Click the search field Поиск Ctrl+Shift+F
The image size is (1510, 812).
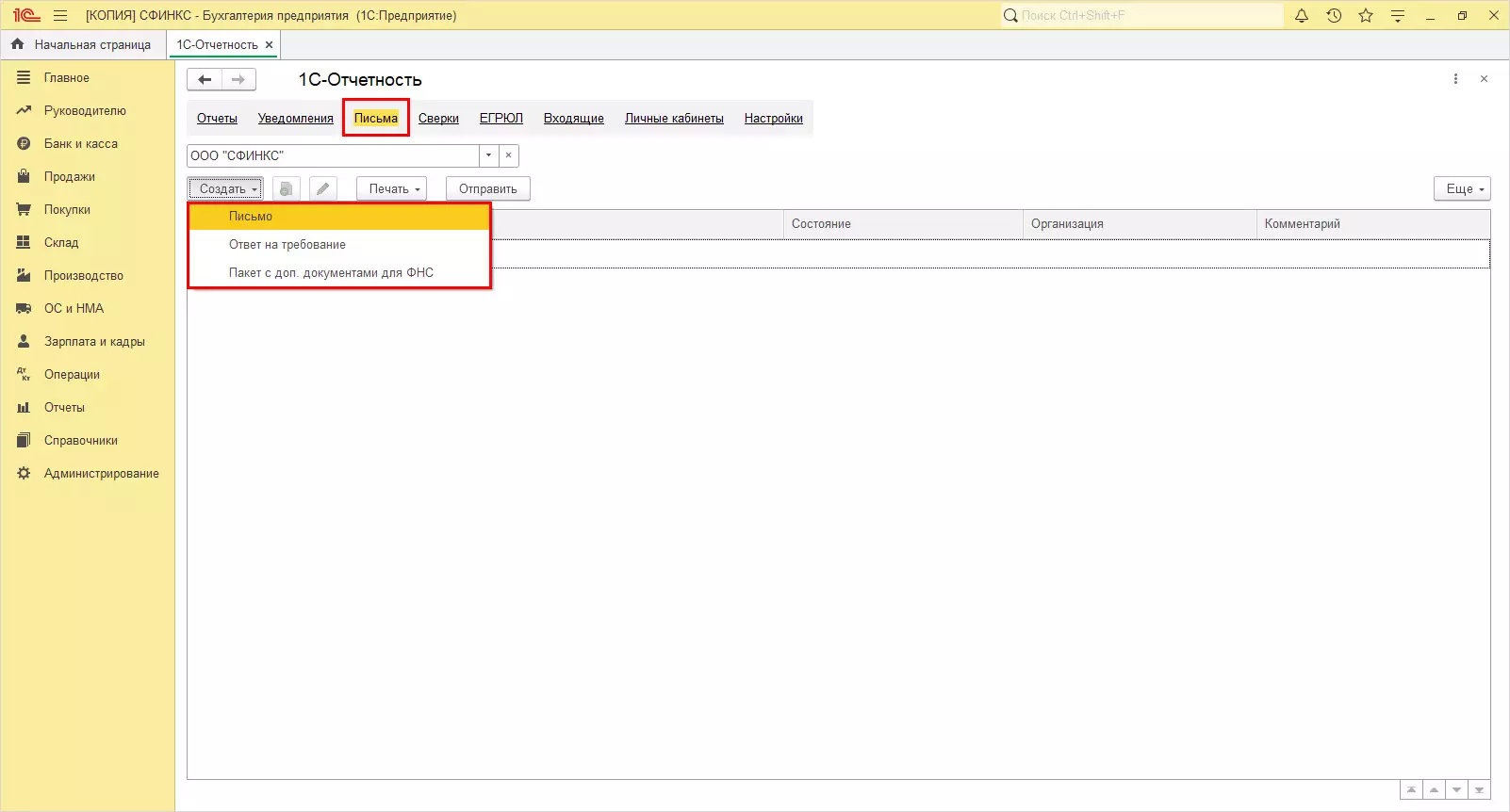(1142, 16)
